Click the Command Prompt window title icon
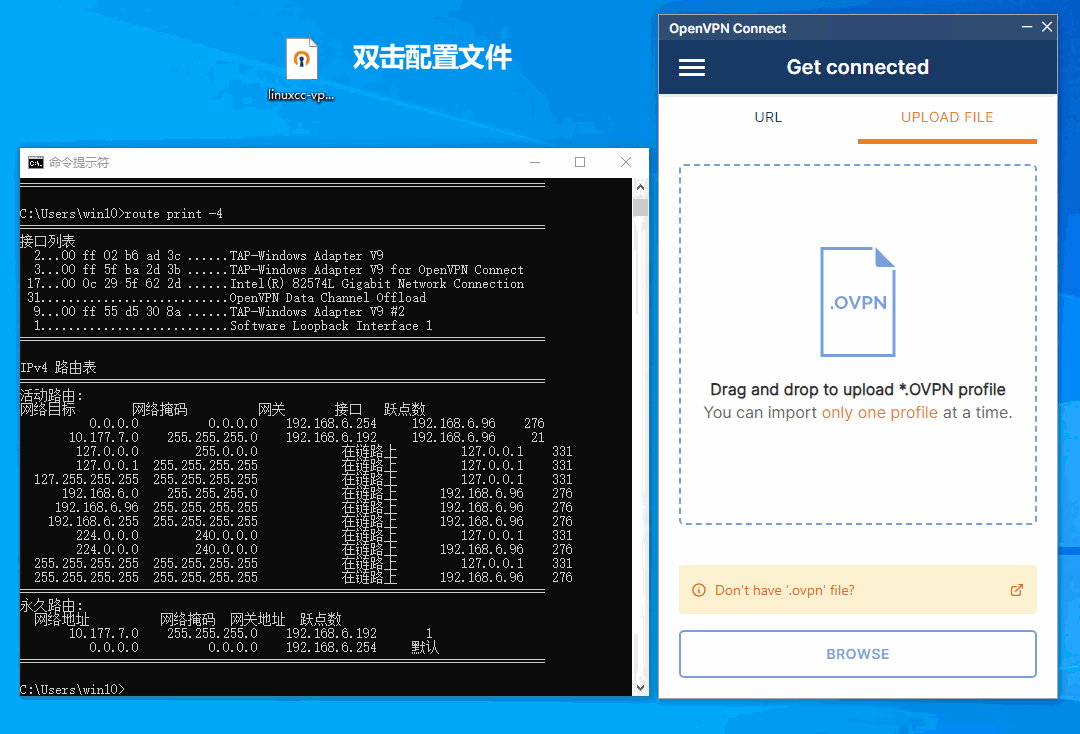Image resolution: width=1080 pixels, height=734 pixels. [x=35, y=162]
